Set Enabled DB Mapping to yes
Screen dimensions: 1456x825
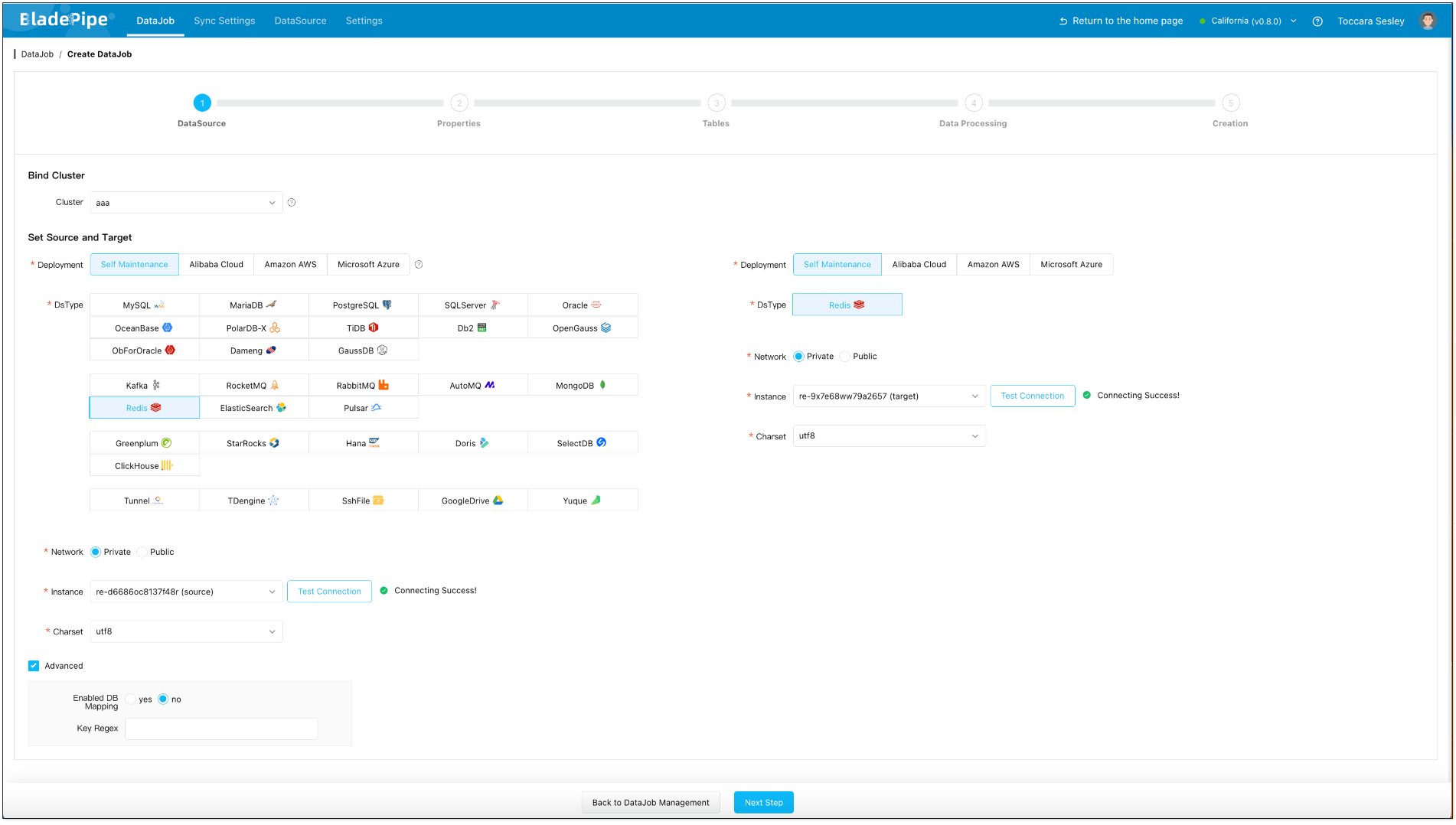point(131,699)
